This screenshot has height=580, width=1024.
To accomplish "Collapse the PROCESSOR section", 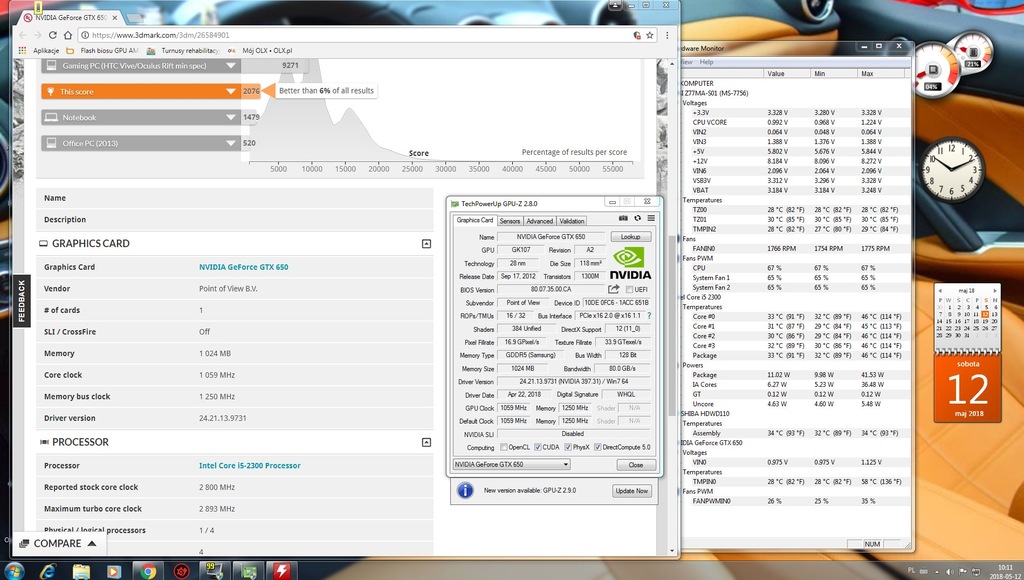I will (426, 442).
